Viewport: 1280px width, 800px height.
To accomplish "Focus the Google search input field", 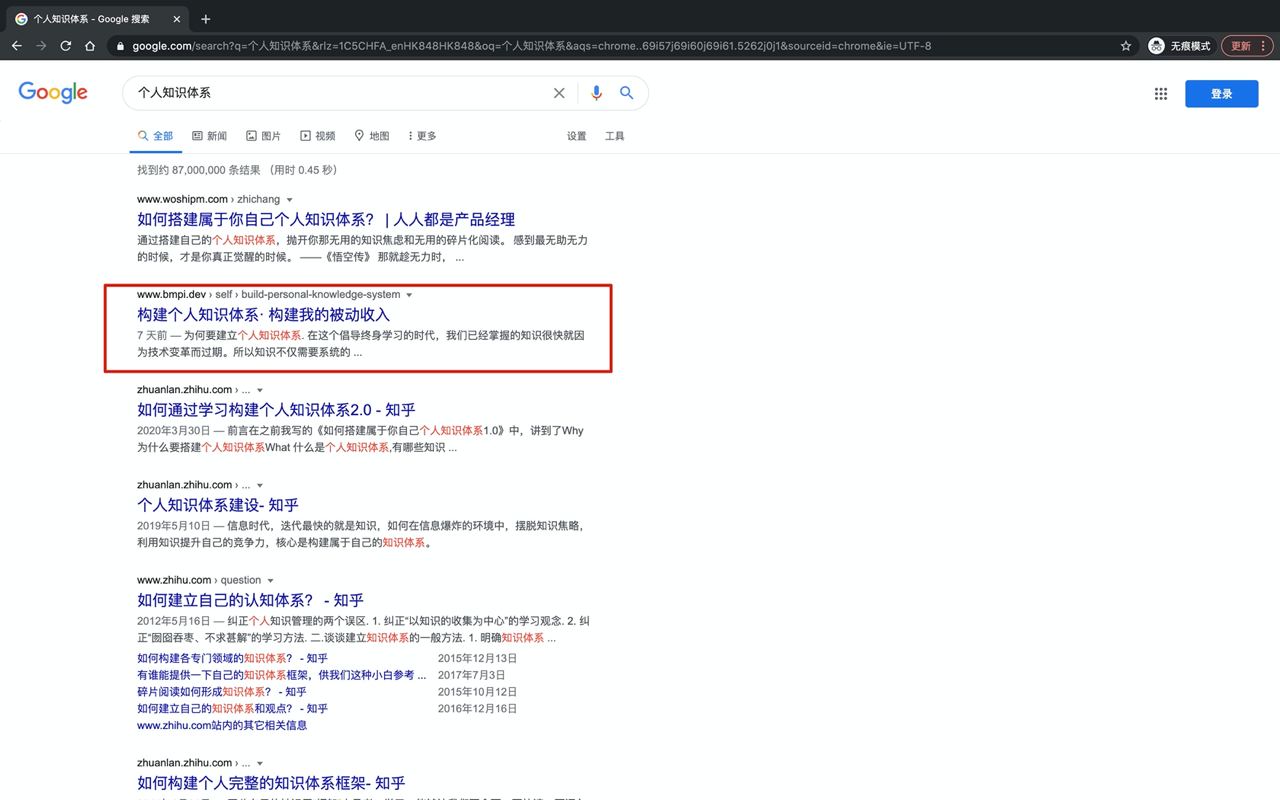I will click(x=340, y=93).
